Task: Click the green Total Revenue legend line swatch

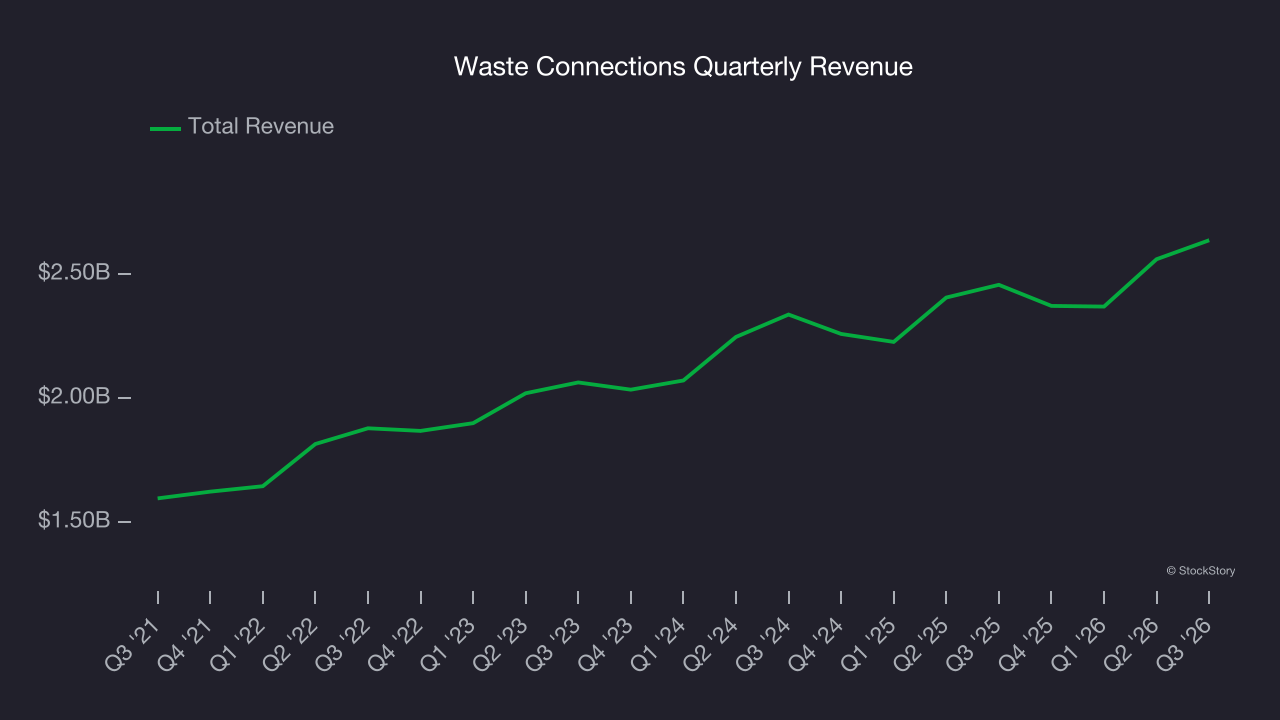Action: click(165, 128)
